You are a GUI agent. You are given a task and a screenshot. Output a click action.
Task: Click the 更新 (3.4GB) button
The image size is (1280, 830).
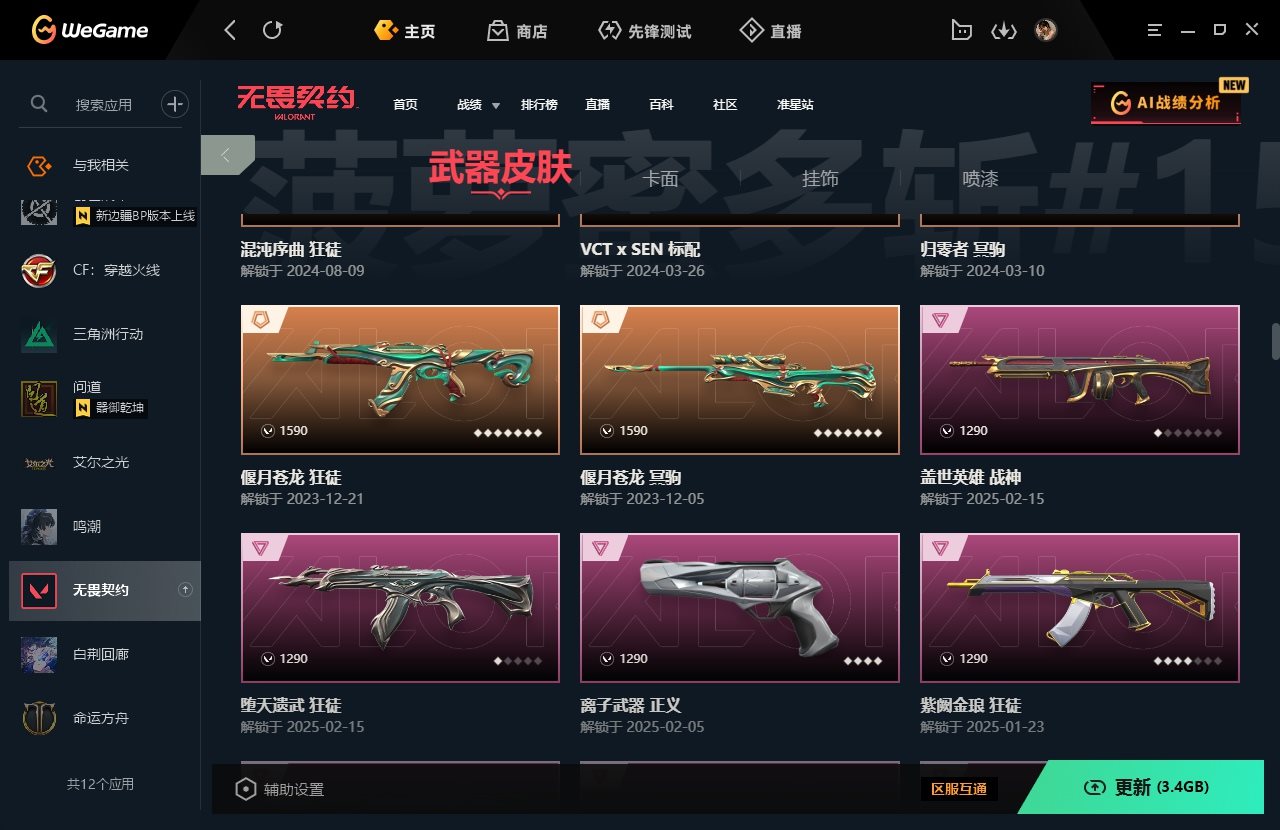pos(1148,787)
